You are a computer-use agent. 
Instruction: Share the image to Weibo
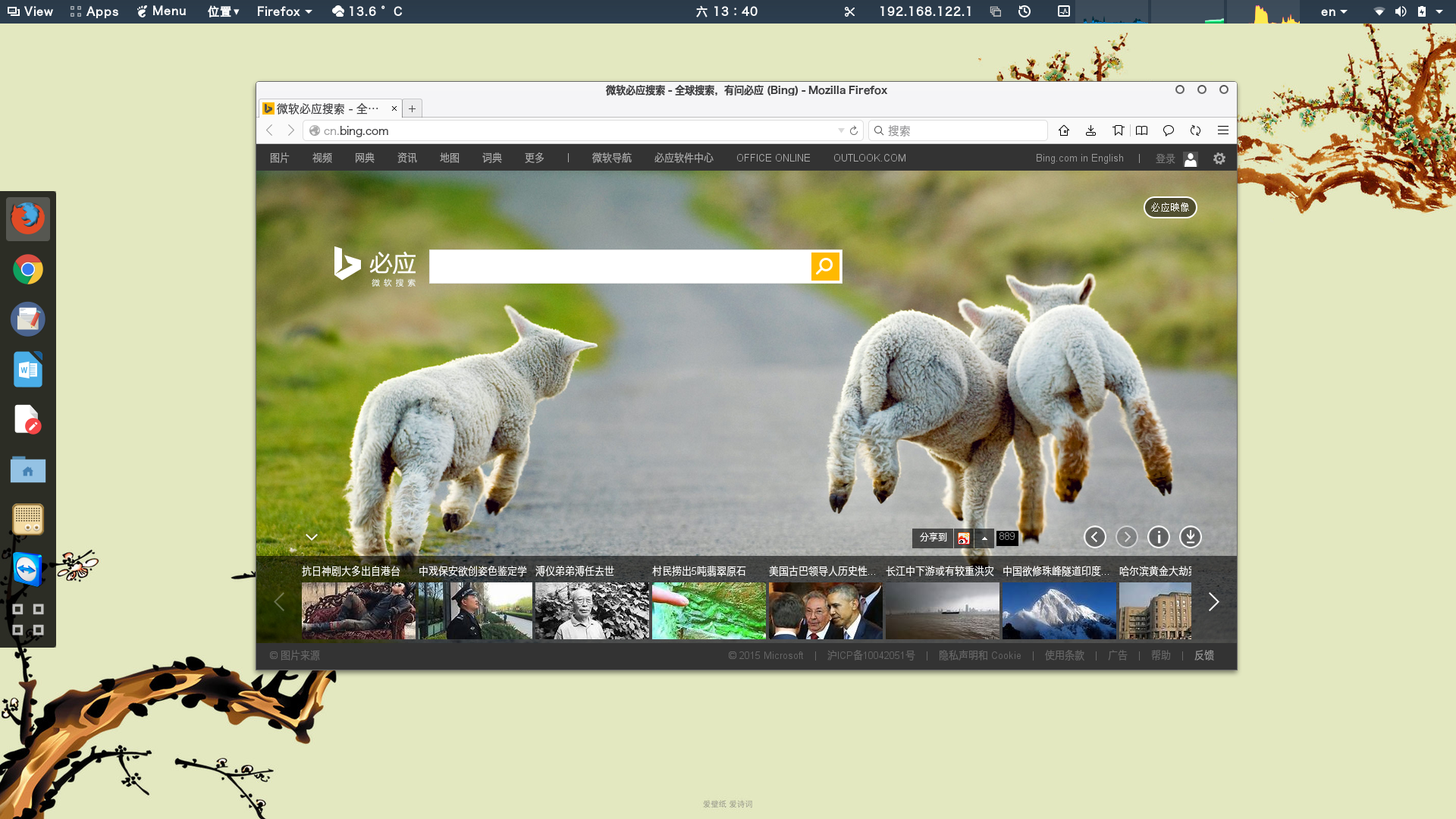(964, 538)
